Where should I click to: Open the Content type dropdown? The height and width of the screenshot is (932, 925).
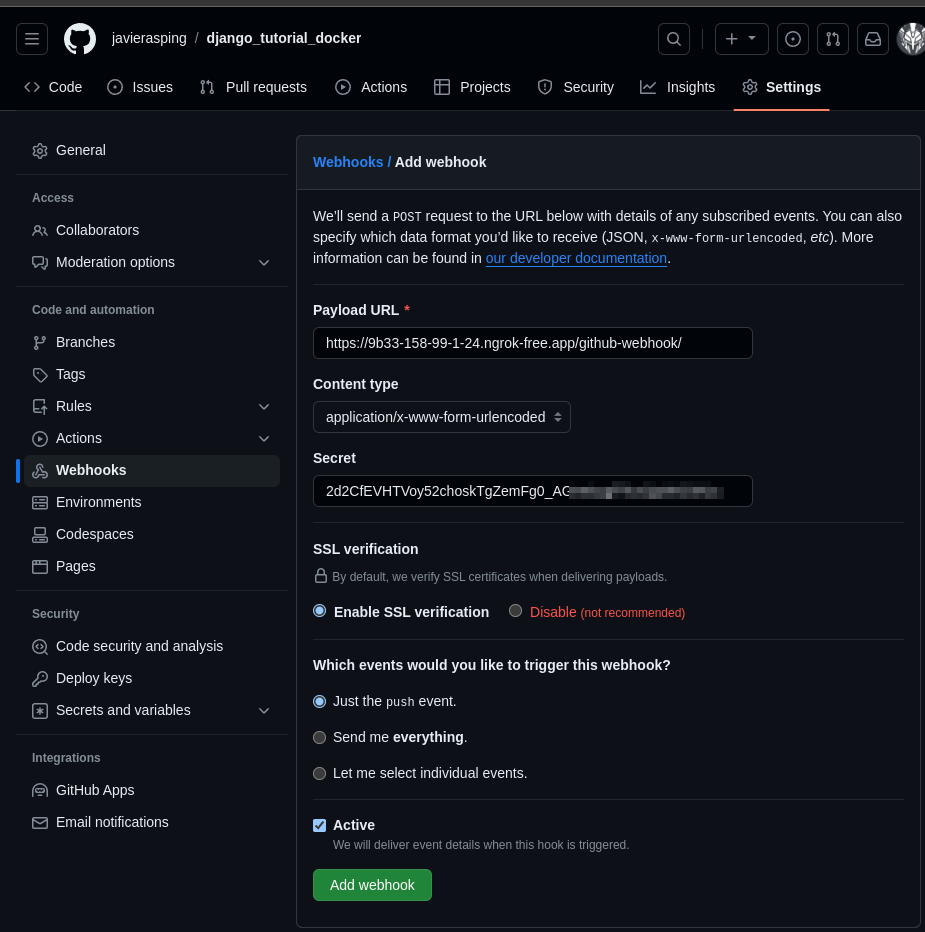point(442,417)
